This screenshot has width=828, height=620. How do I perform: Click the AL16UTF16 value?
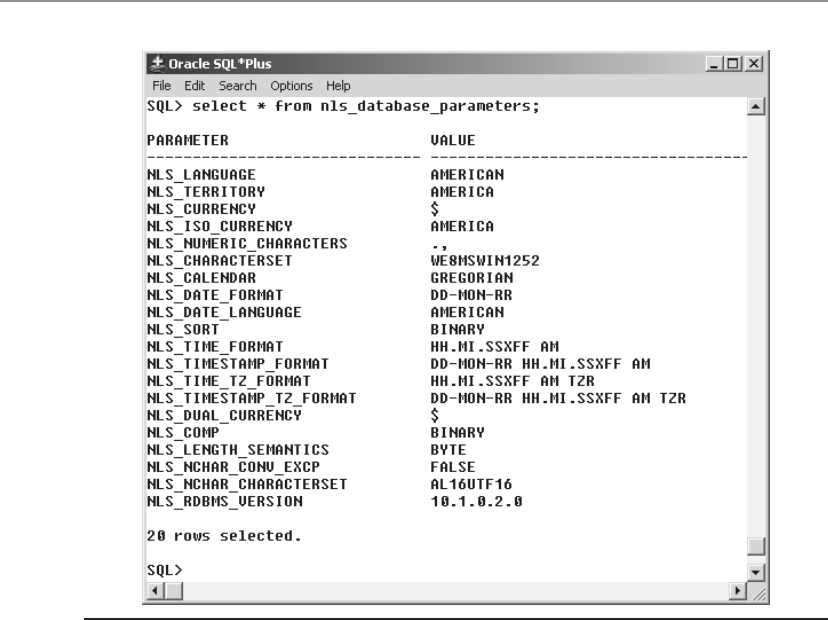click(x=471, y=484)
